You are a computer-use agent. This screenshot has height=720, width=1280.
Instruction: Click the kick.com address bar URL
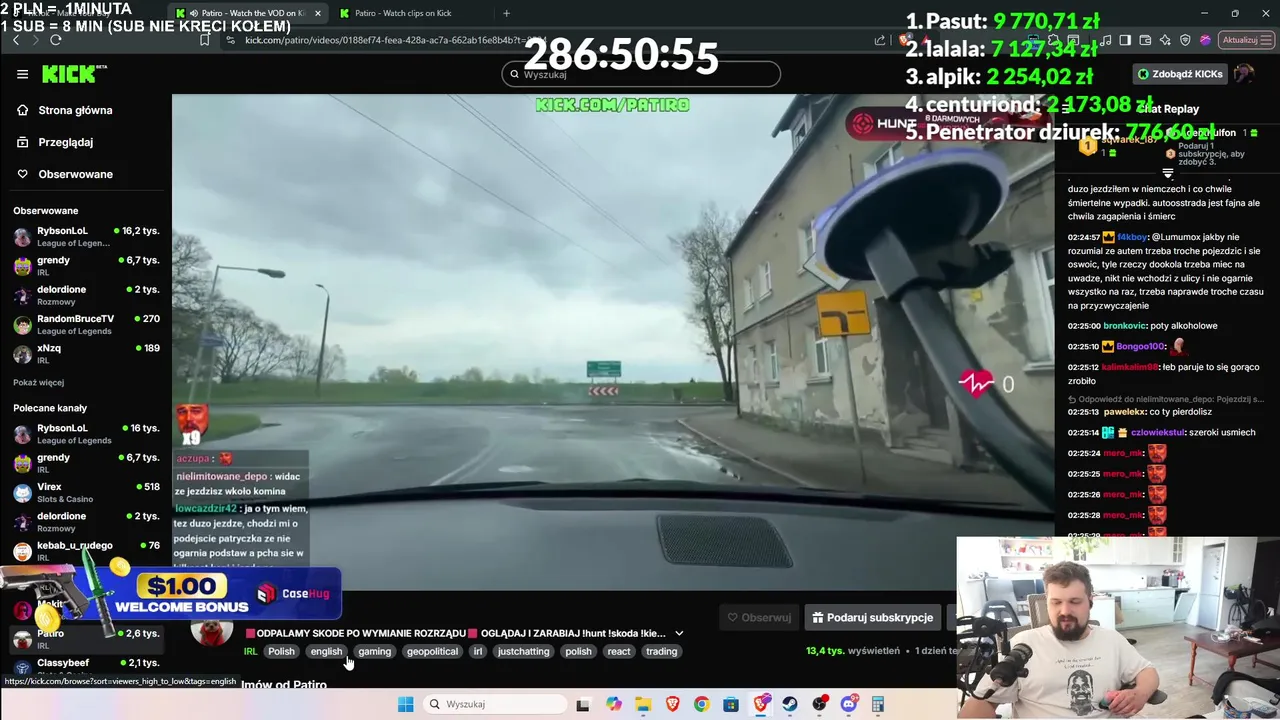click(395, 40)
